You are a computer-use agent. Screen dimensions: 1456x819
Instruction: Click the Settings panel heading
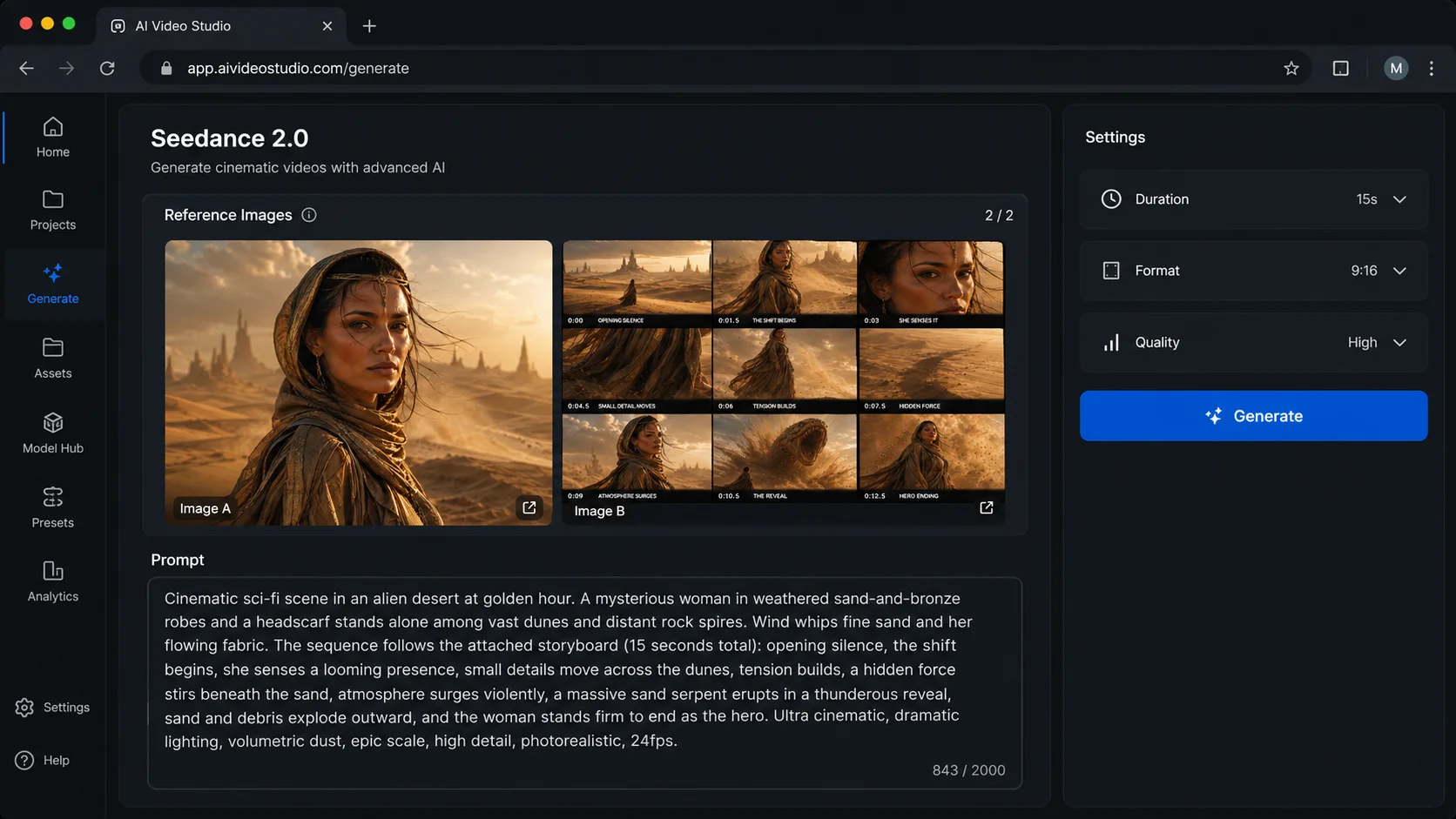click(x=1115, y=138)
